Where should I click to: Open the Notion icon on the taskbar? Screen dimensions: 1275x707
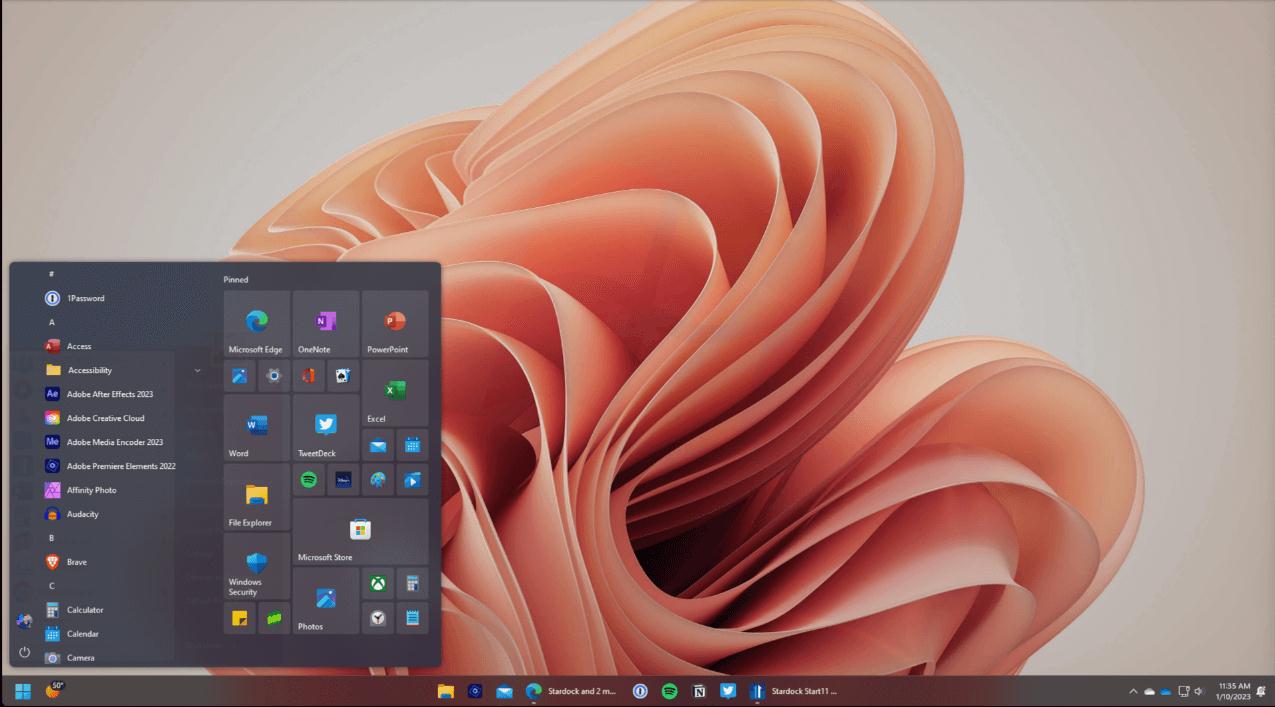[699, 691]
